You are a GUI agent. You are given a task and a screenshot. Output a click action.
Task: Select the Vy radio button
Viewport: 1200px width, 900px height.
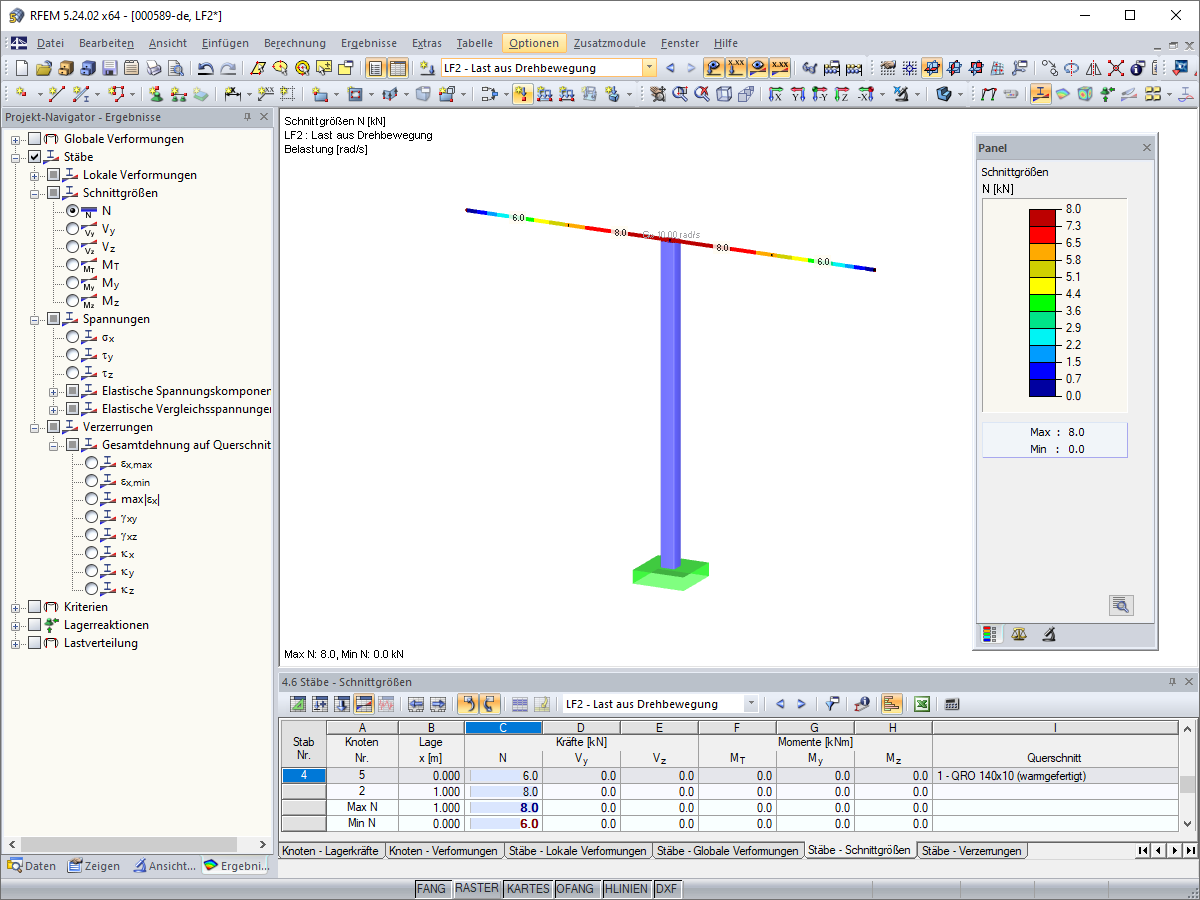[x=73, y=229]
